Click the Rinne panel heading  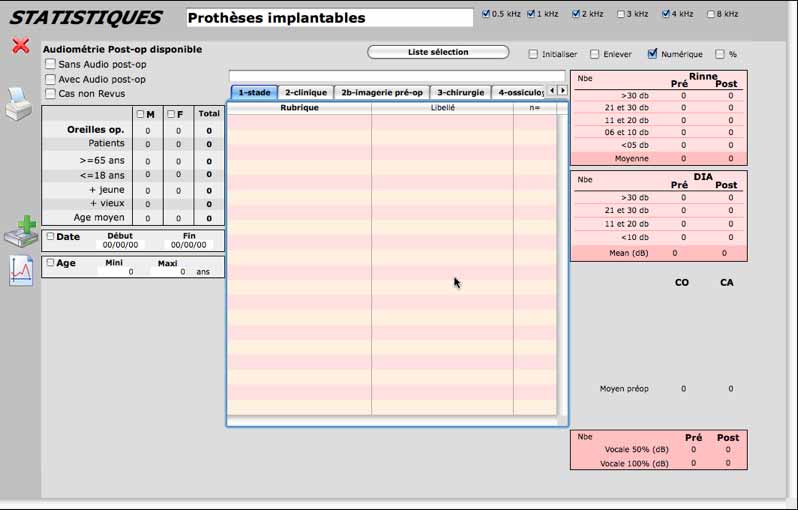703,76
